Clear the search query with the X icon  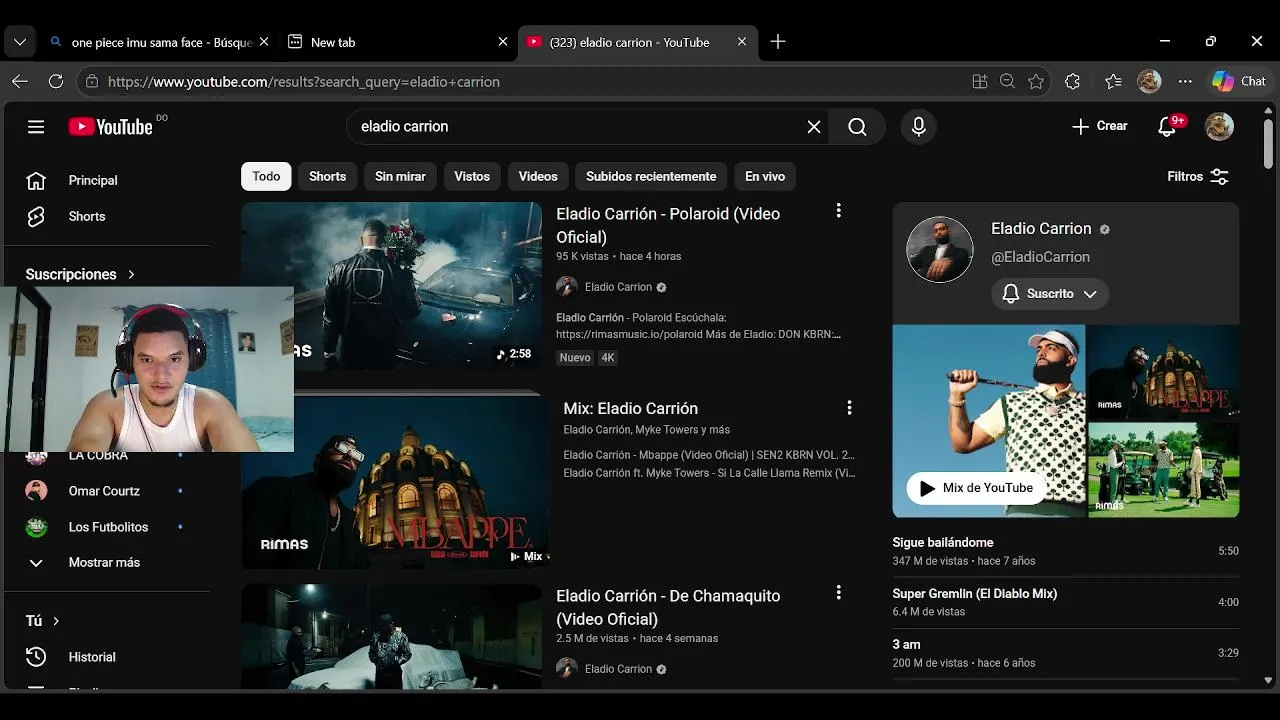814,127
